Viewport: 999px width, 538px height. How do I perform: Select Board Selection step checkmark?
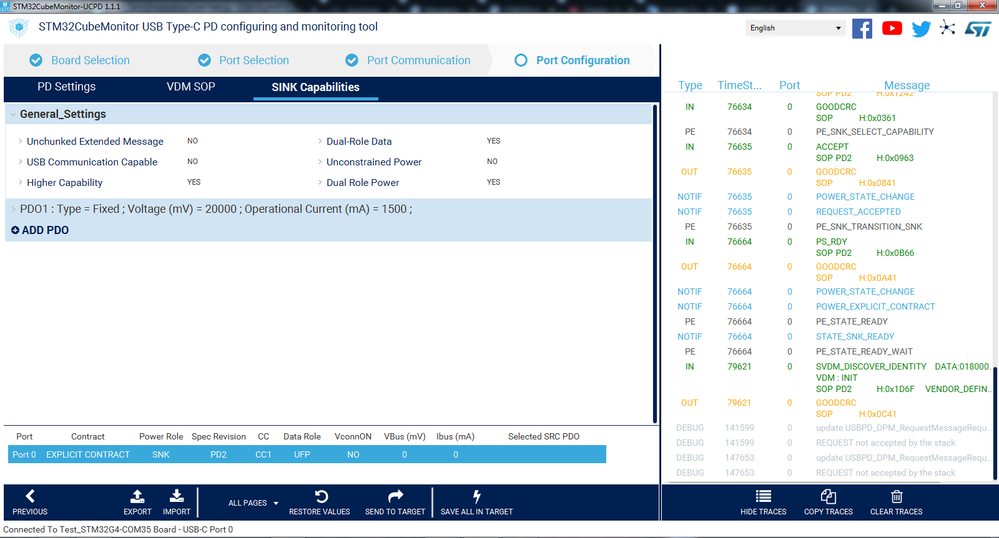pos(36,60)
